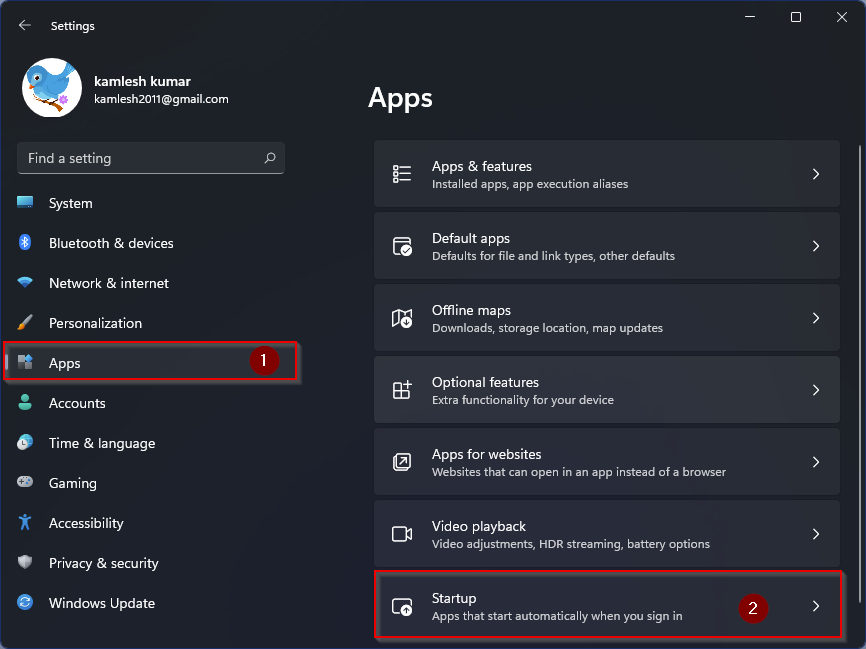Expand the Apps & features chevron
This screenshot has width=866, height=649.
pos(816,174)
